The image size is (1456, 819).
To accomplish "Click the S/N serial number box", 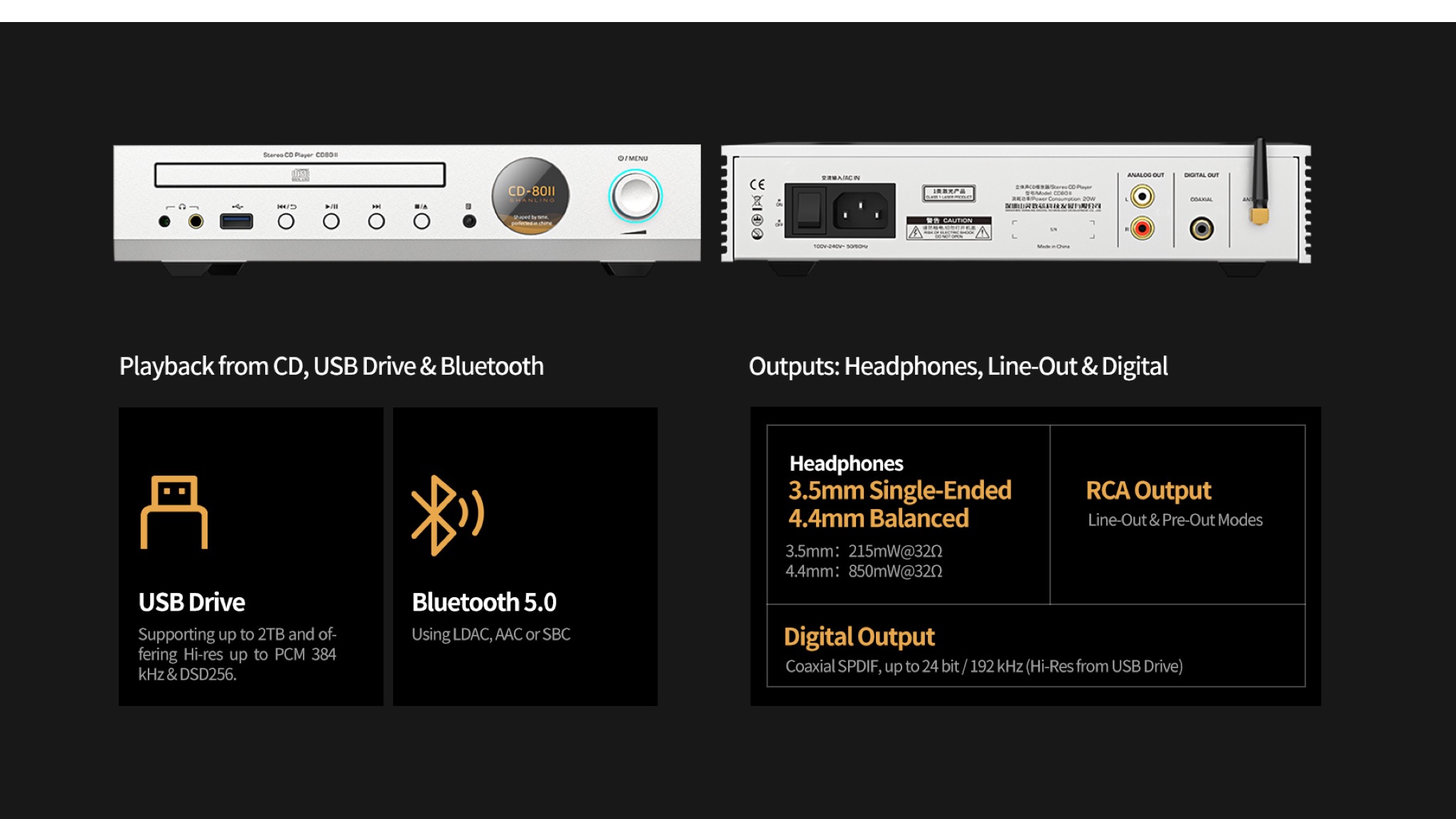I will [x=1053, y=229].
